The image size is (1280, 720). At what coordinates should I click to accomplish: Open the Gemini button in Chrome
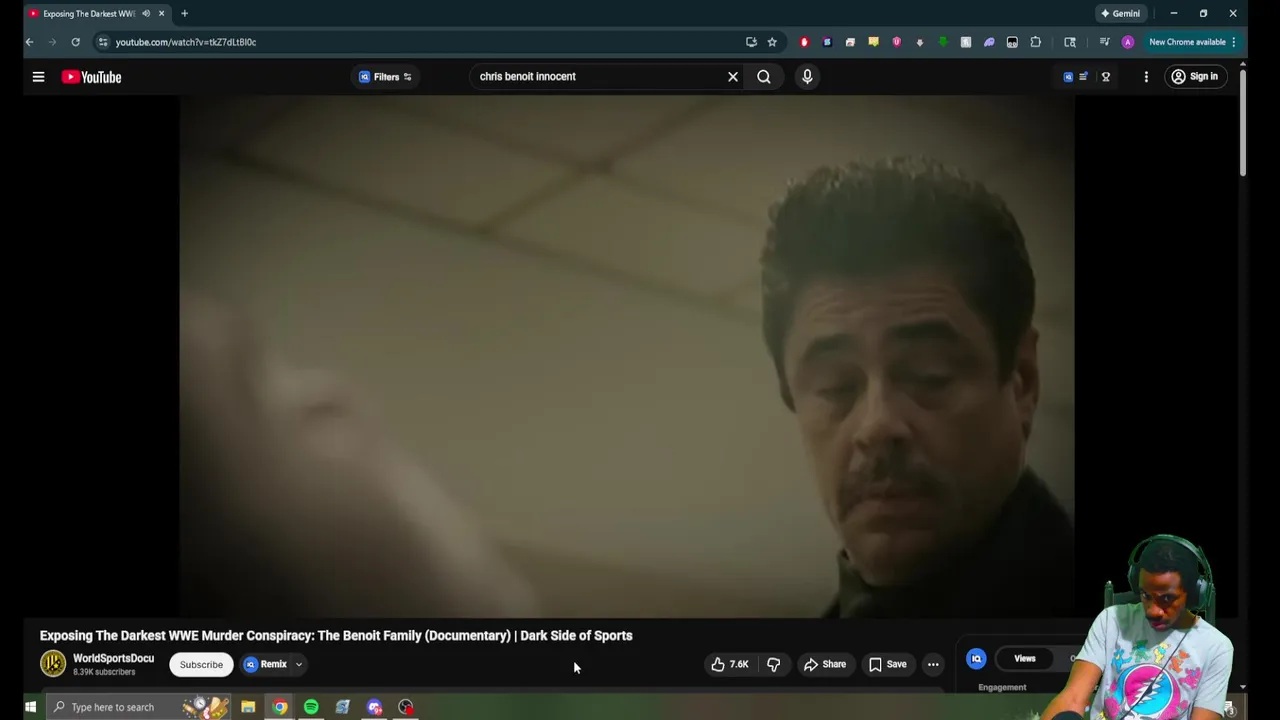coord(1120,13)
